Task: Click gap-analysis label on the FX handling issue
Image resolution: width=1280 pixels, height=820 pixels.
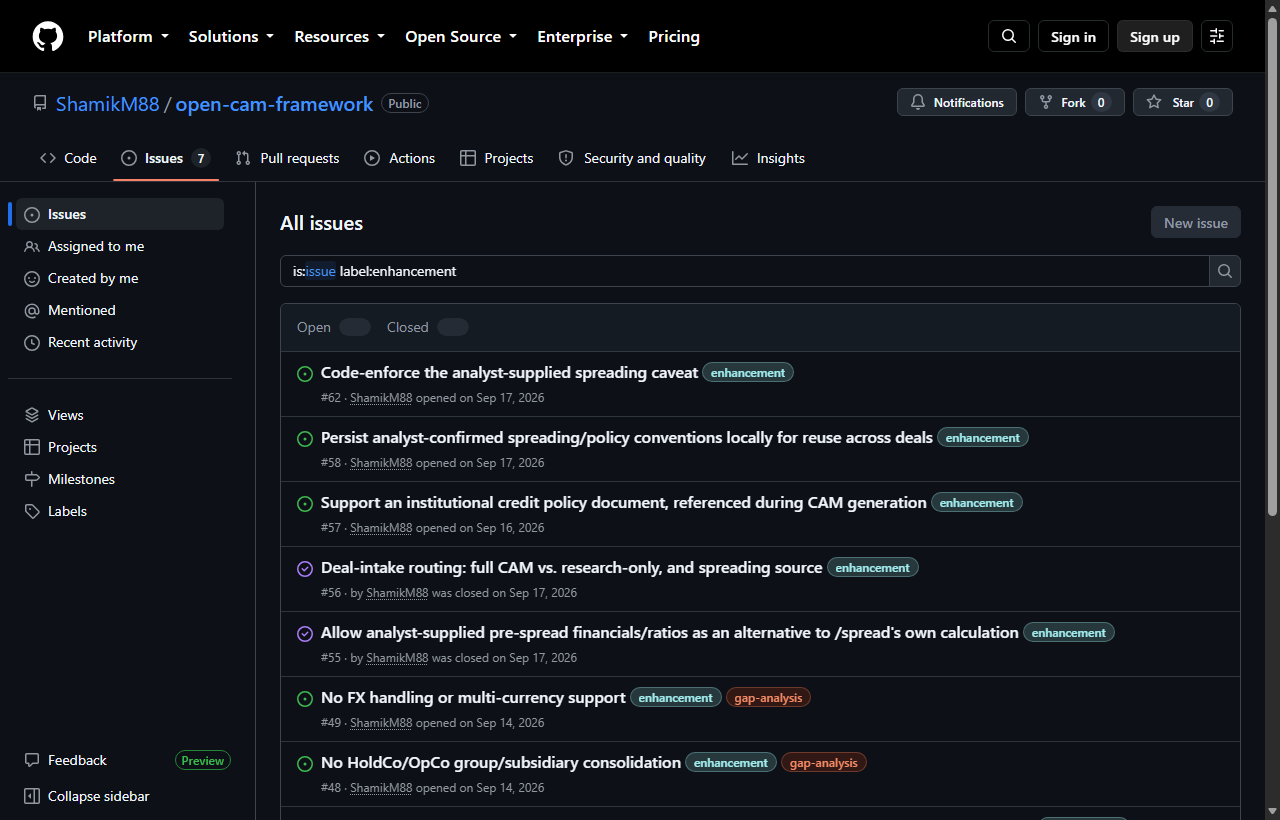Action: coord(768,698)
